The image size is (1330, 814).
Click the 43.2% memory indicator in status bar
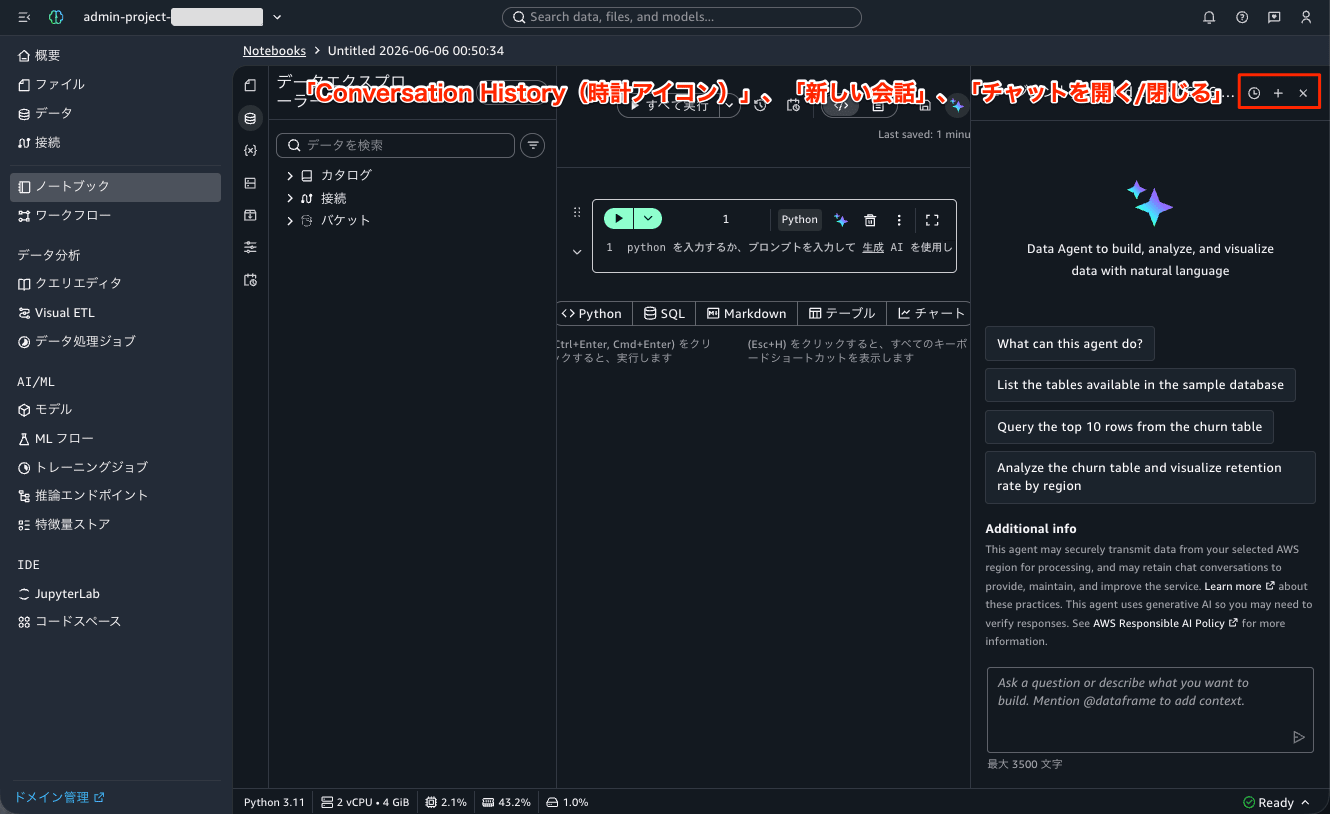[506, 802]
